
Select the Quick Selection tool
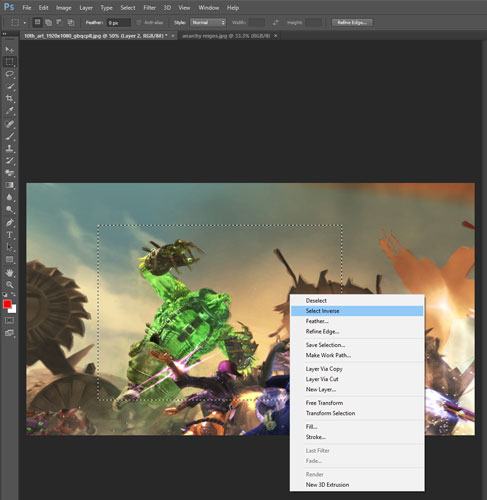tap(9, 86)
